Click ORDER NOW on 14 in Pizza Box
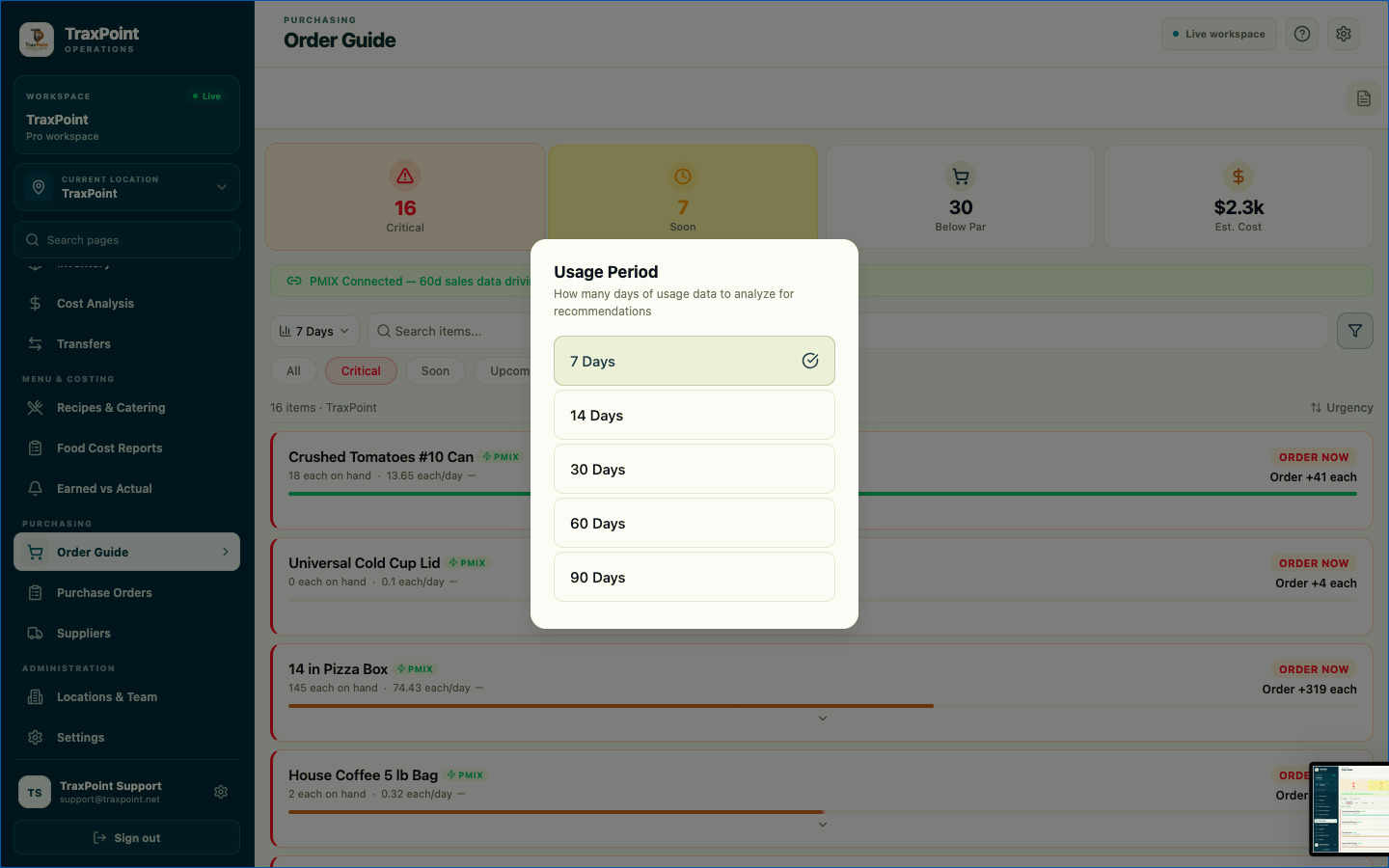1389x868 pixels. [x=1314, y=669]
